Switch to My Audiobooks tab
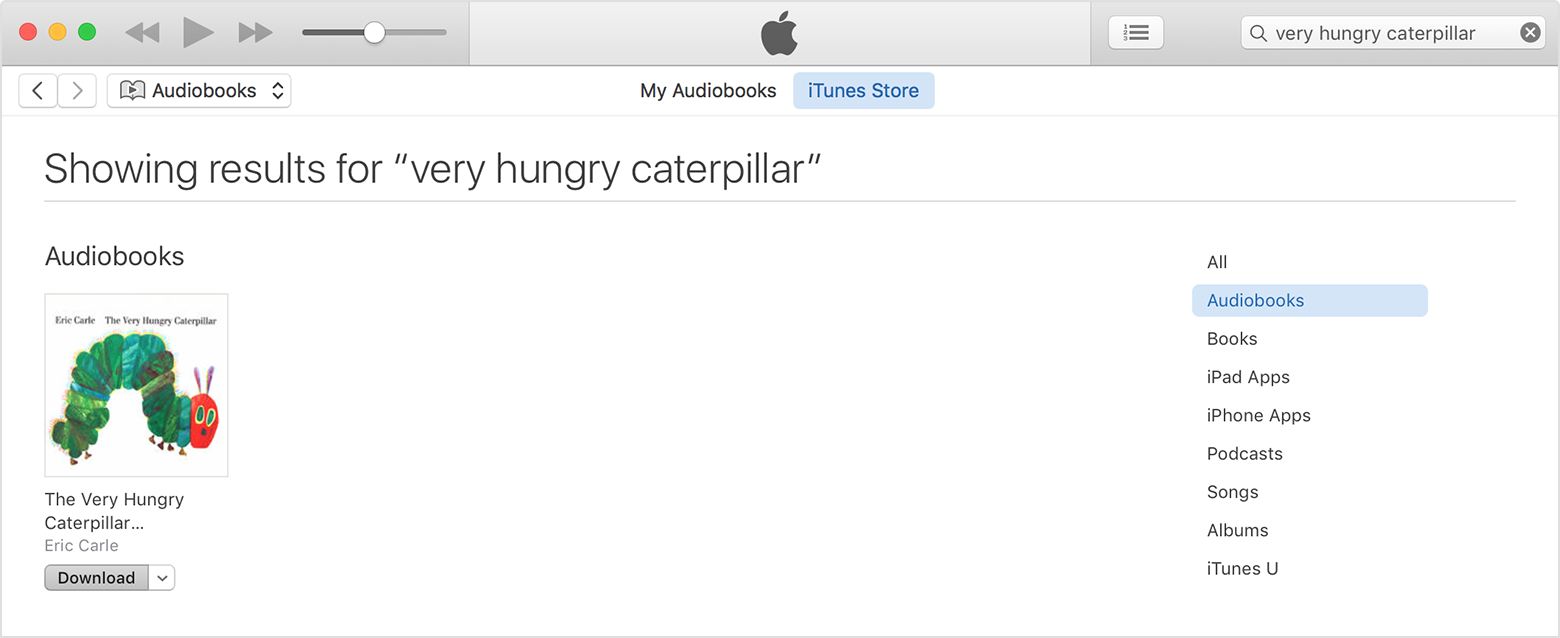Viewport: 1560px width, 638px height. [x=708, y=91]
